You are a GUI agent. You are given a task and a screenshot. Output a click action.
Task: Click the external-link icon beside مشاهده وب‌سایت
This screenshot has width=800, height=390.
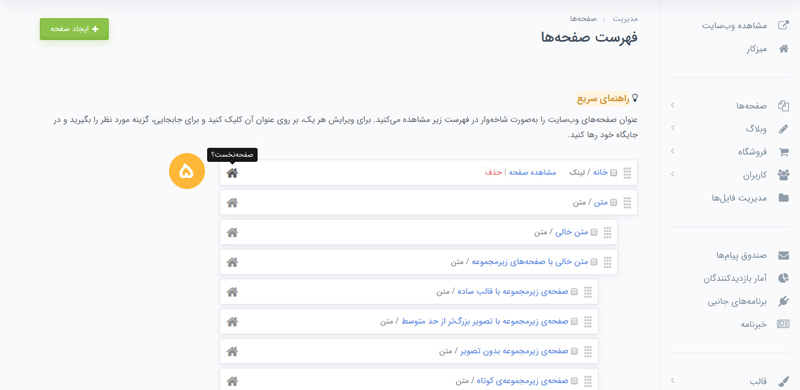click(783, 25)
